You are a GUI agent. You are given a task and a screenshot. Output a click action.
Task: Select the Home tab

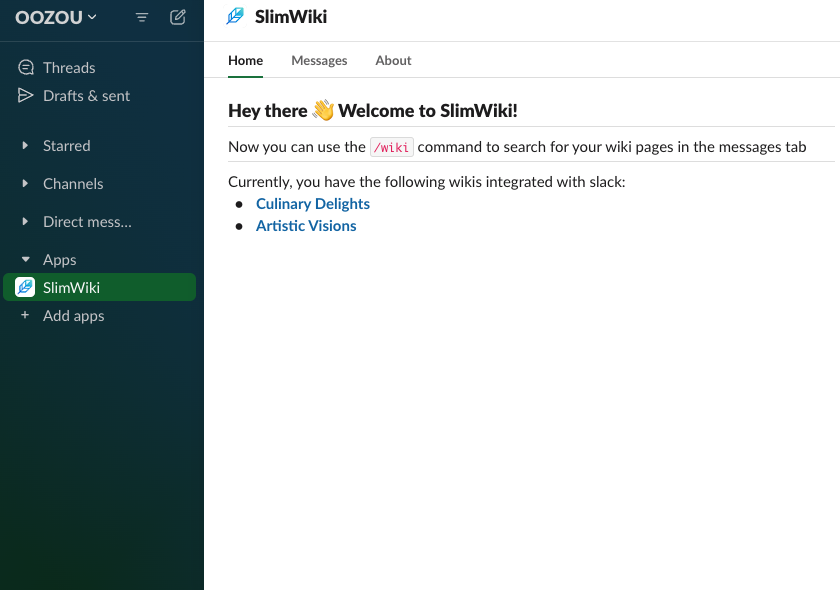coord(245,61)
